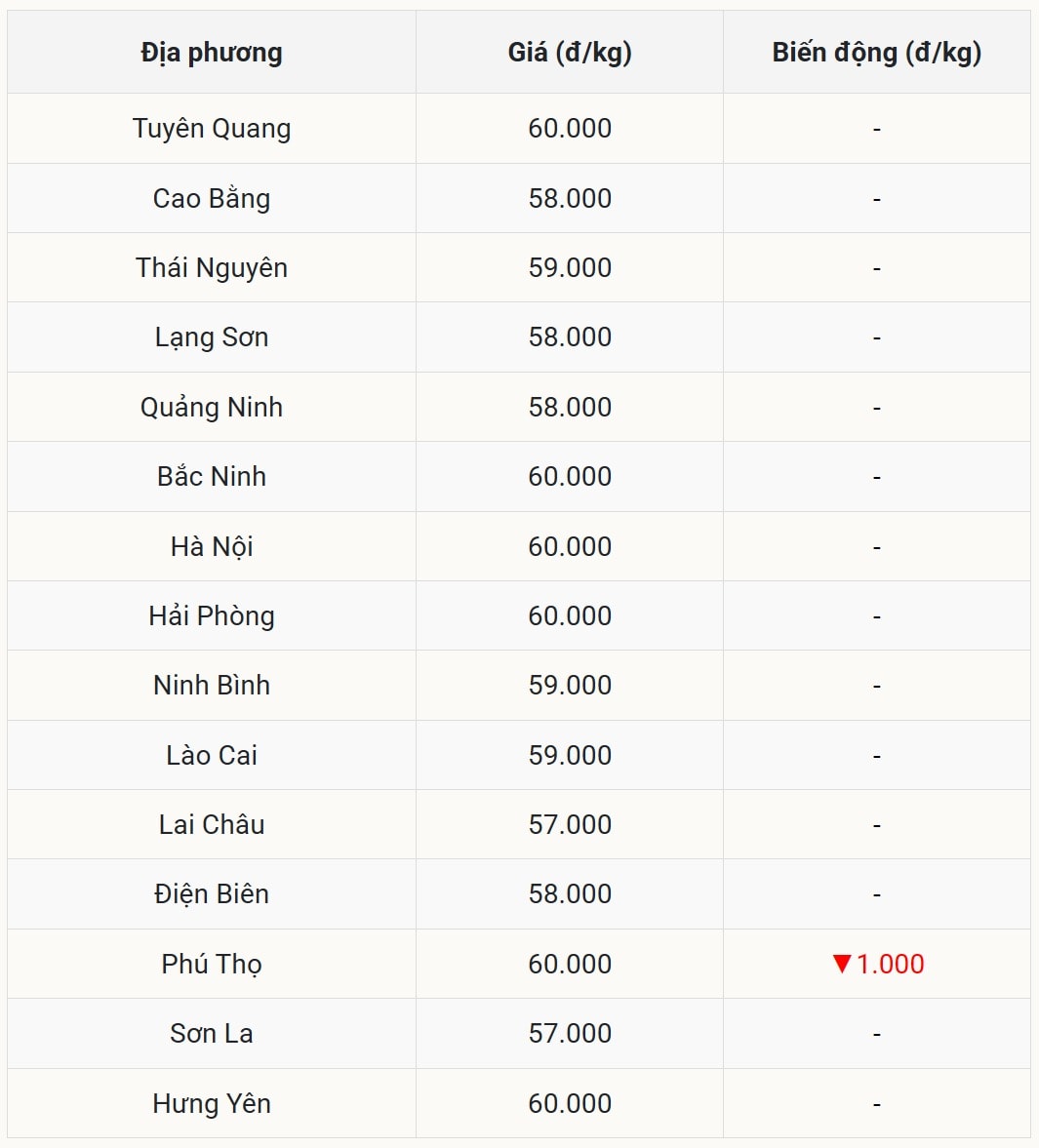Select the Tuyên Quang cell
Image resolution: width=1039 pixels, height=1148 pixels.
click(x=212, y=129)
